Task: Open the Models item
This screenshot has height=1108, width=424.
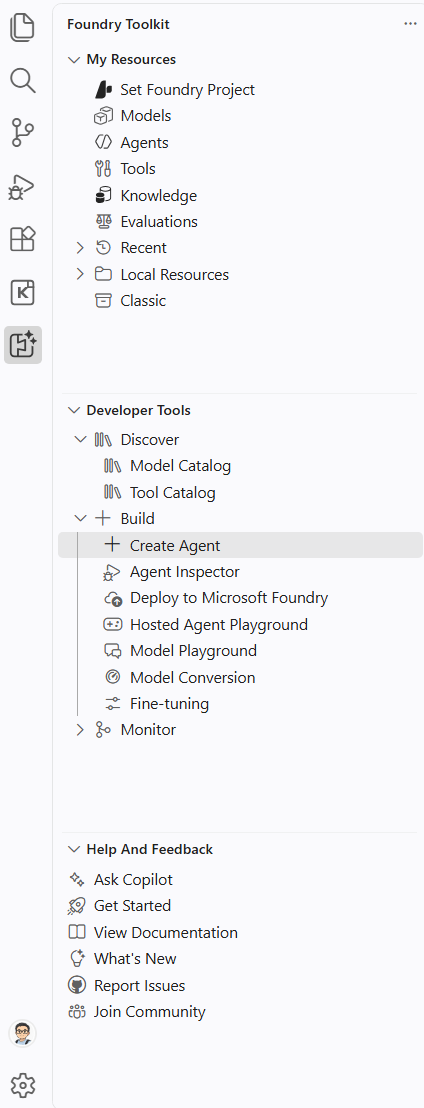Action: coord(146,116)
